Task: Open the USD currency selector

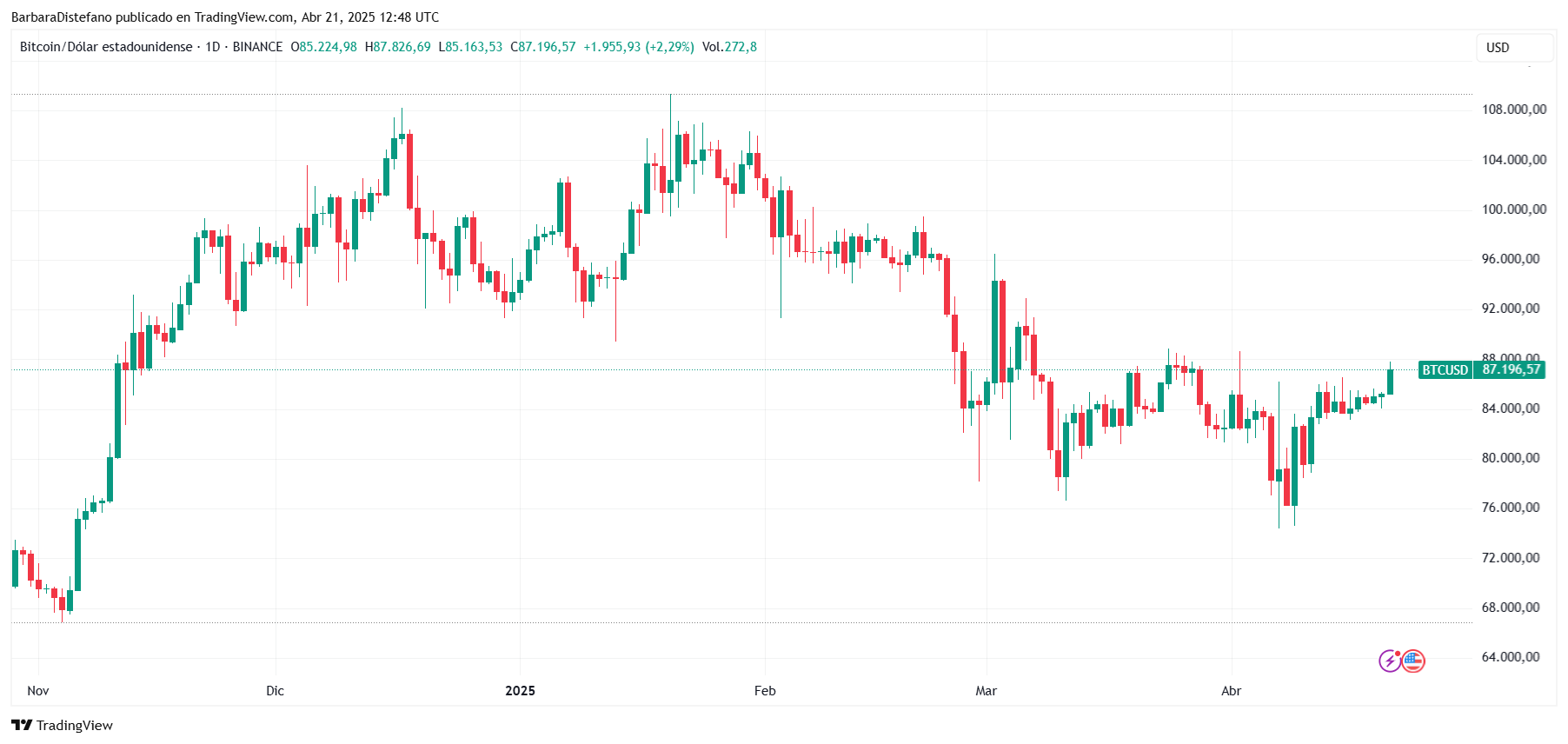Action: 1514,48
